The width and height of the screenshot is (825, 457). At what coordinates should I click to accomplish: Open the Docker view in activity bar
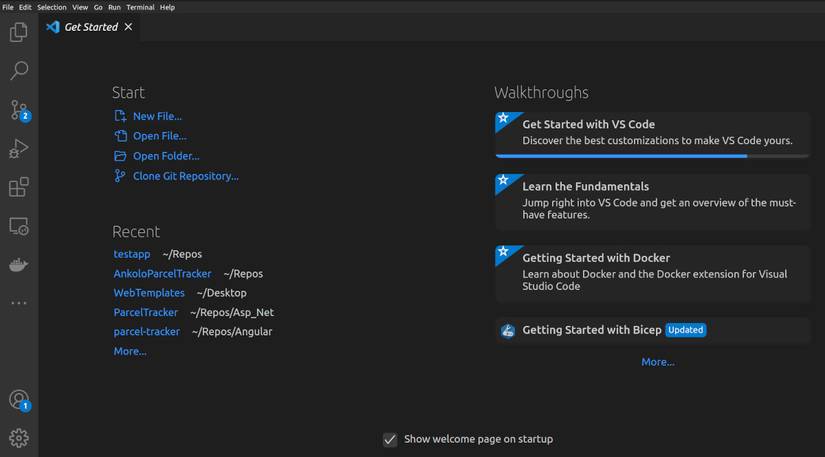(x=19, y=265)
